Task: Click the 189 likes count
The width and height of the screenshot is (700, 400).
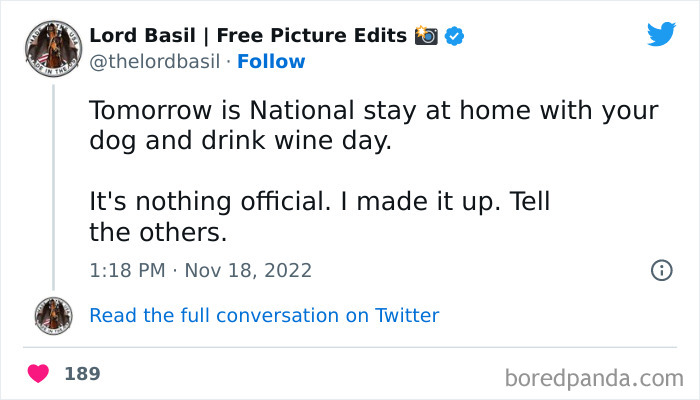Action: (82, 374)
